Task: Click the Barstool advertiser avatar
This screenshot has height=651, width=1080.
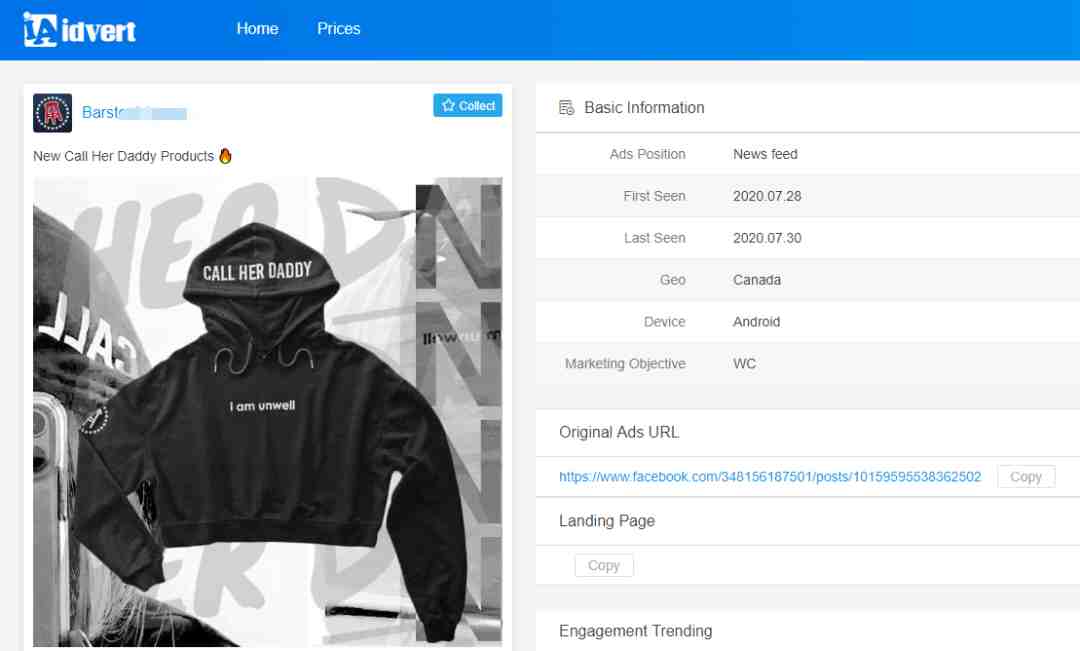Action: [52, 113]
